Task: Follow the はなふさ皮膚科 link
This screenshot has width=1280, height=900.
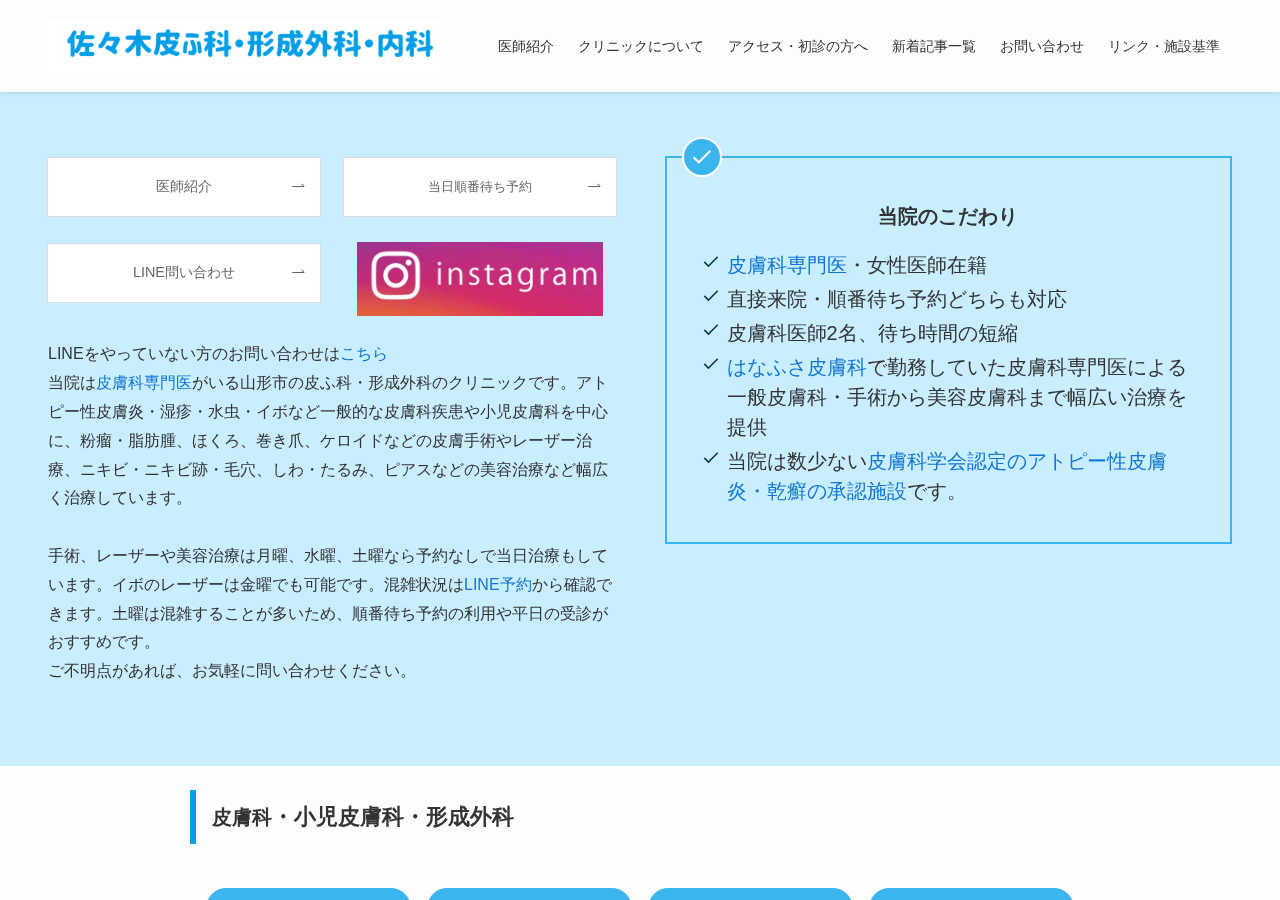Action: 797,368
